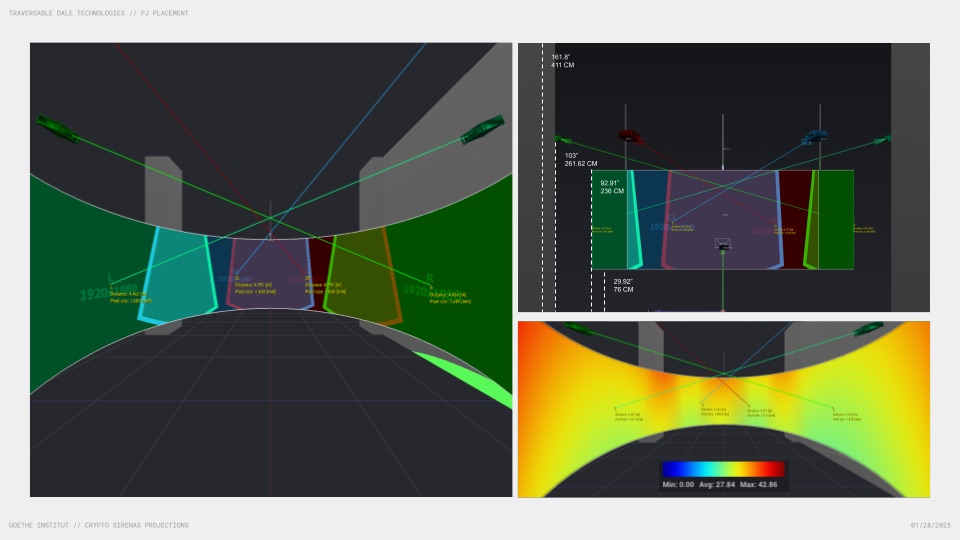Click the Avg: 27.84 legend value
The image size is (960, 540).
(717, 484)
